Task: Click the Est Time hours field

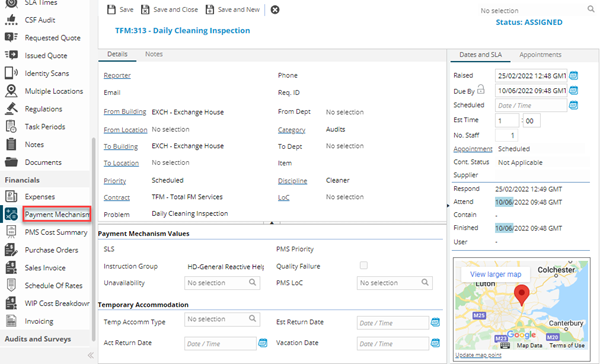Action: click(x=507, y=121)
